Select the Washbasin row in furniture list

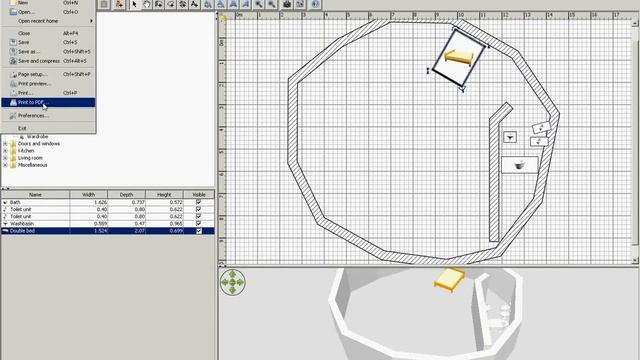click(x=108, y=223)
